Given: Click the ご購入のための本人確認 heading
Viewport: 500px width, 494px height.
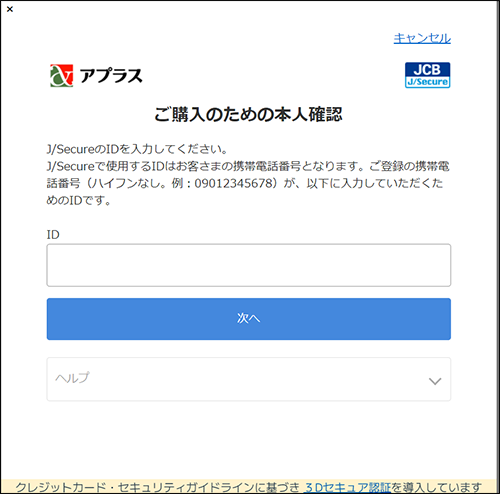Looking at the screenshot, I should click(248, 114).
